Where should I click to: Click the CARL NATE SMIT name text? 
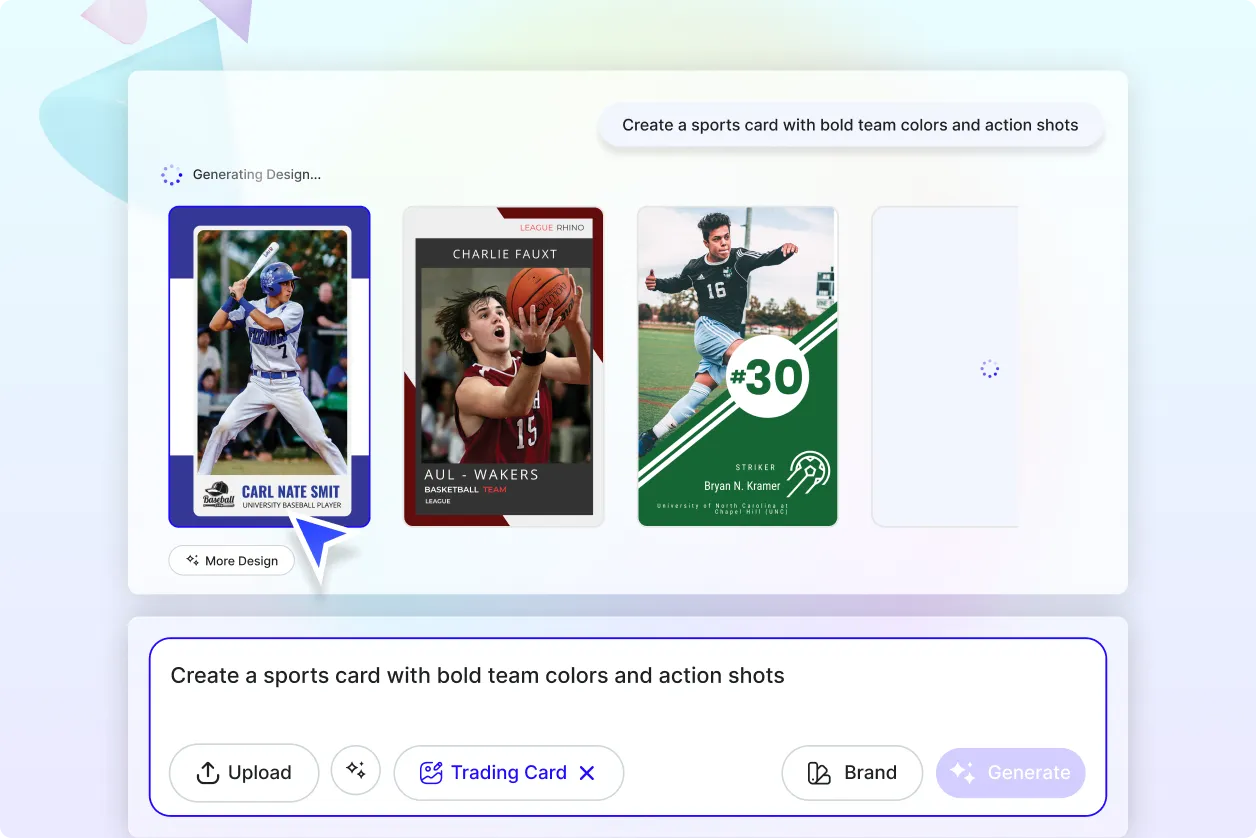tap(291, 492)
